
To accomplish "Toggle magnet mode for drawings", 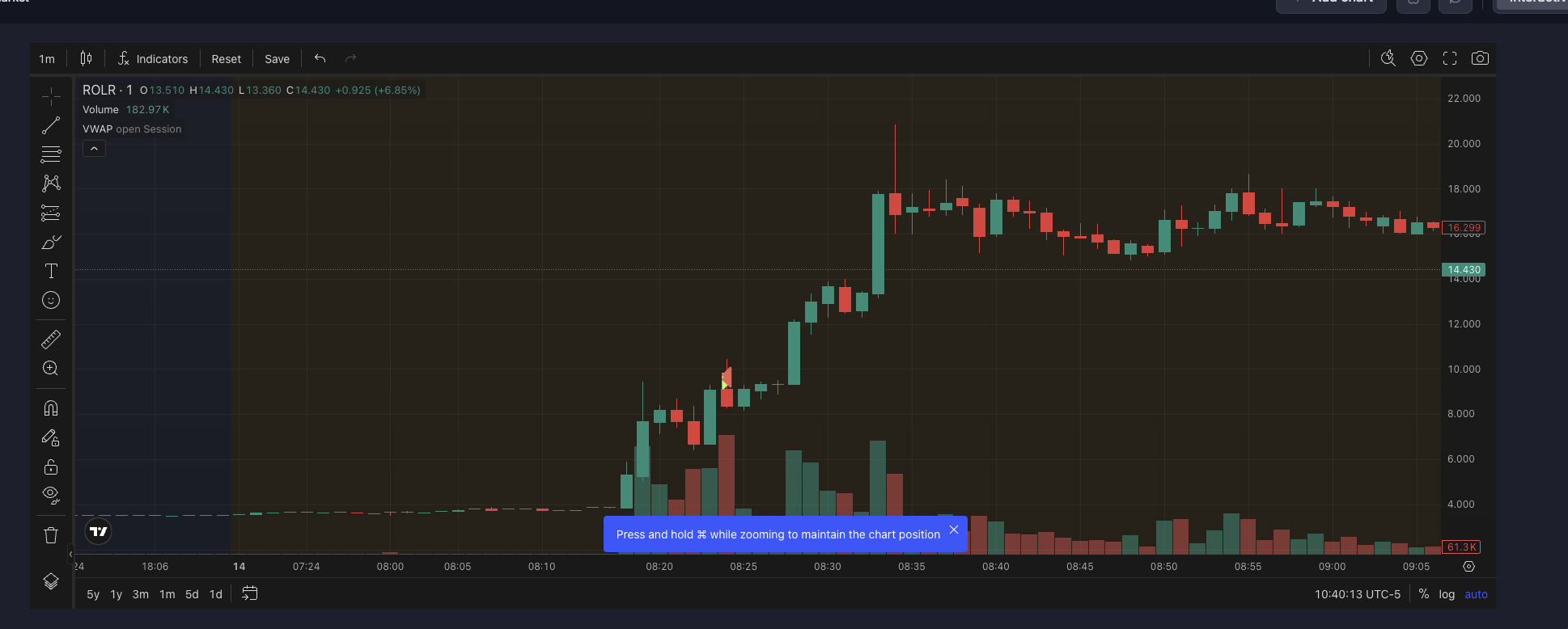I will coord(51,408).
